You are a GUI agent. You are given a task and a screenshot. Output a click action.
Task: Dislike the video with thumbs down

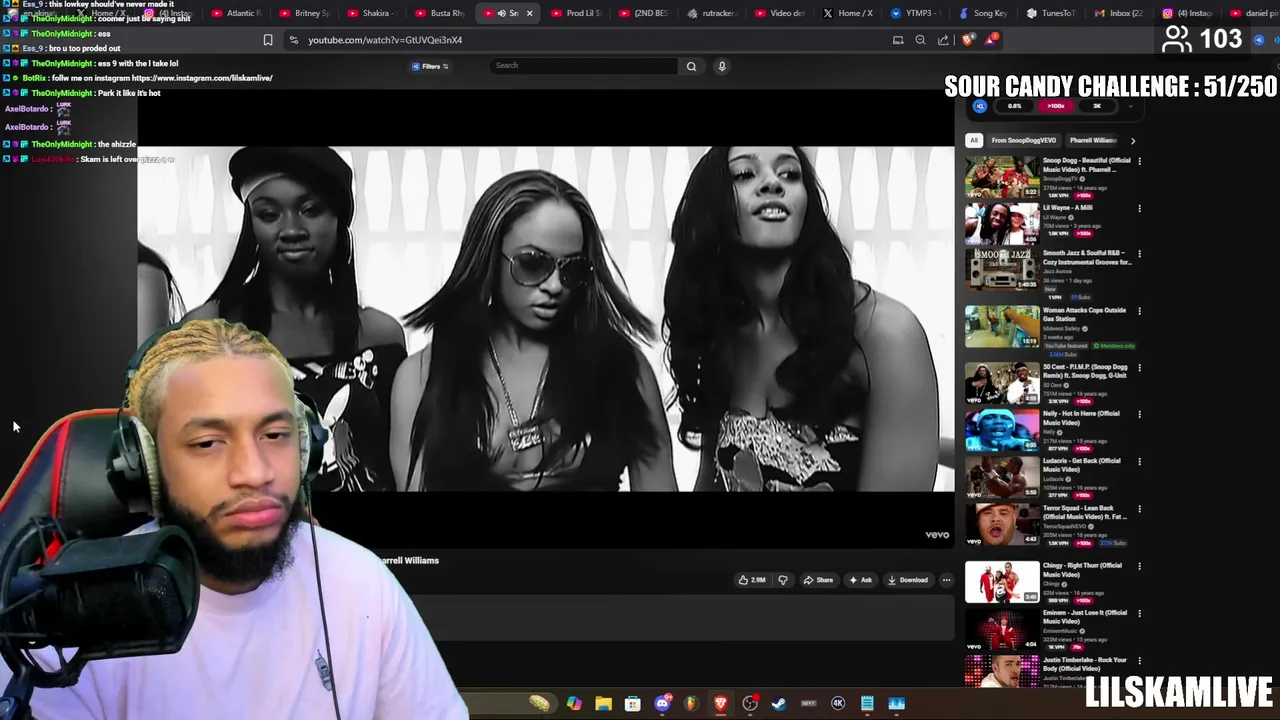tap(783, 580)
